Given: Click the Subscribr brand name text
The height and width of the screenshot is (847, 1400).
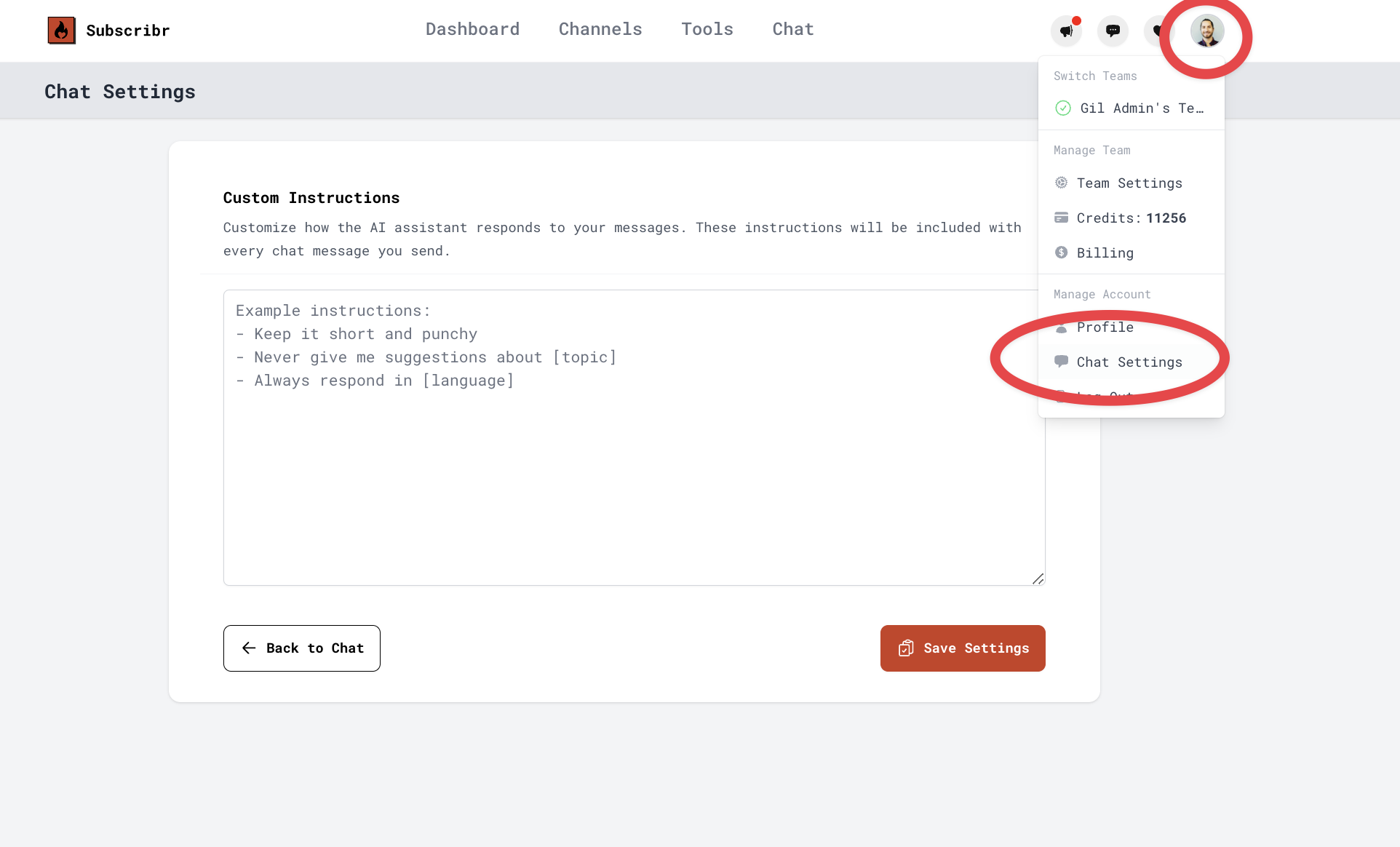Looking at the screenshot, I should [128, 31].
